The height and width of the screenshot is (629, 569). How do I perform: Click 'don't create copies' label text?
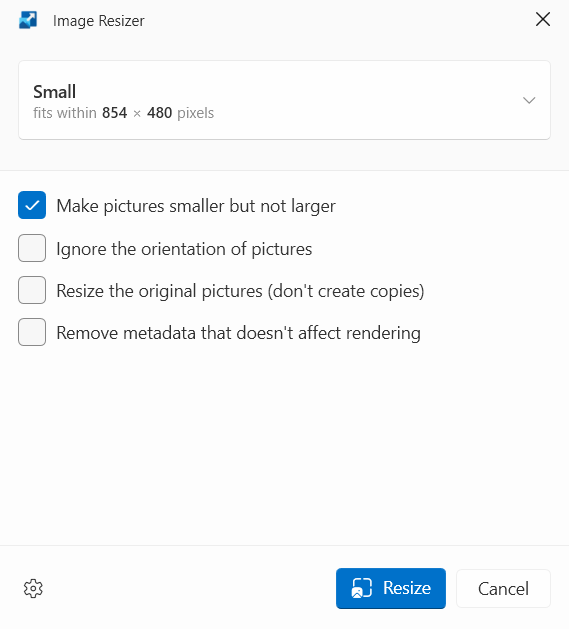tap(346, 291)
